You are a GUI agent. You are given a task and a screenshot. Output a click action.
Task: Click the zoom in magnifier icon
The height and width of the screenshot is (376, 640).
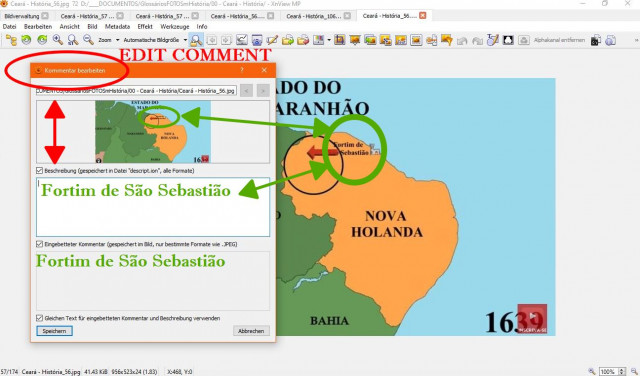pos(58,40)
